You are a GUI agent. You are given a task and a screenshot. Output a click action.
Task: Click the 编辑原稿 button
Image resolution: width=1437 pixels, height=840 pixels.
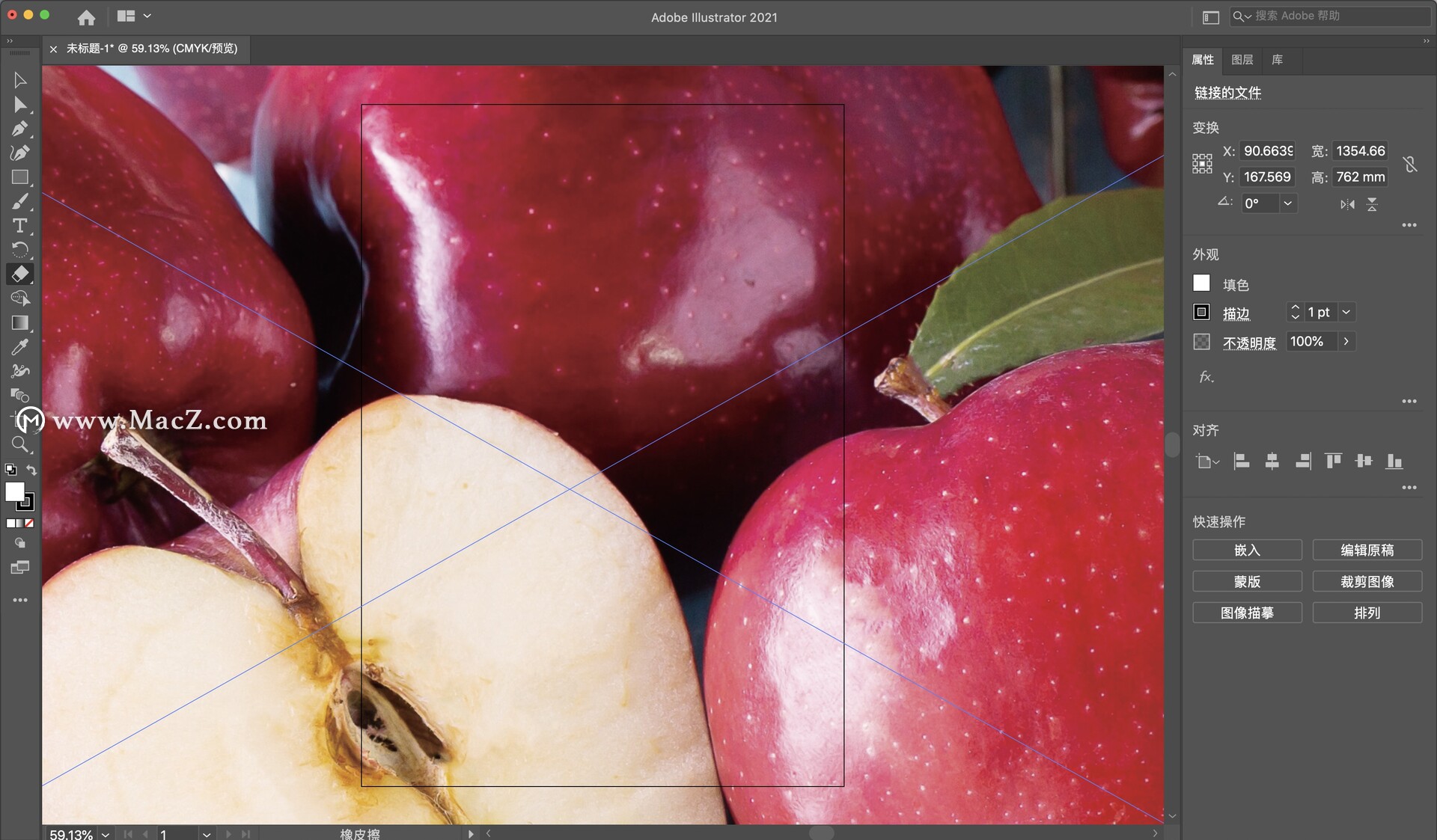click(x=1367, y=550)
